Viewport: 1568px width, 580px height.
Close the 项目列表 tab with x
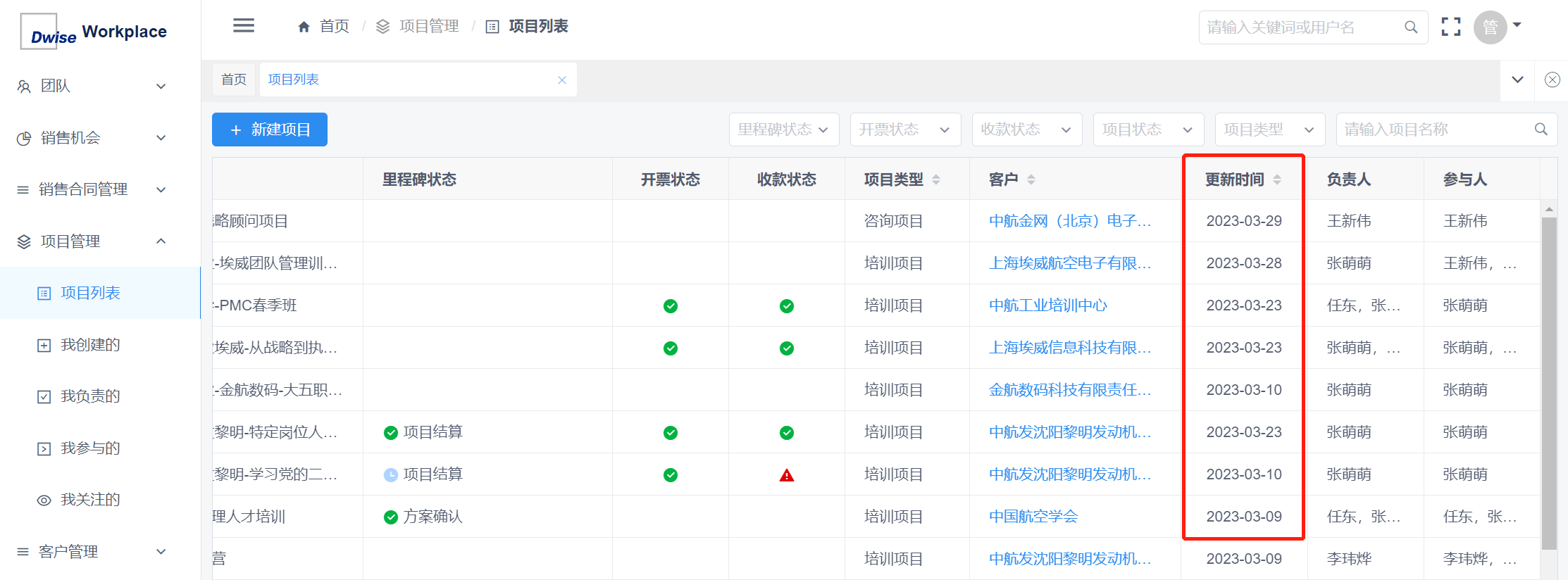pos(562,80)
